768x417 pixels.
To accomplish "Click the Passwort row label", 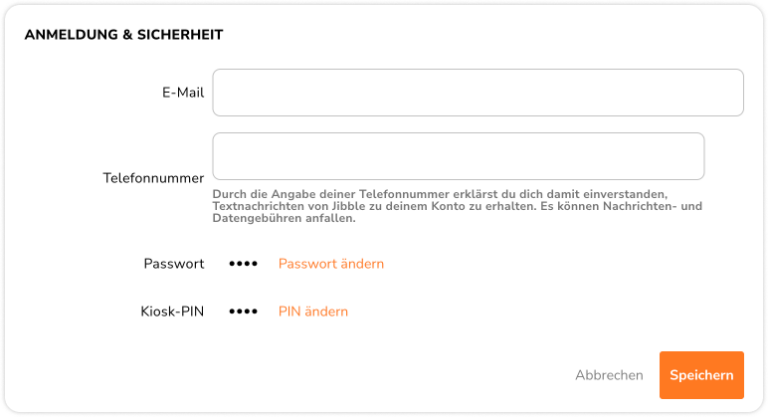I will (x=174, y=264).
